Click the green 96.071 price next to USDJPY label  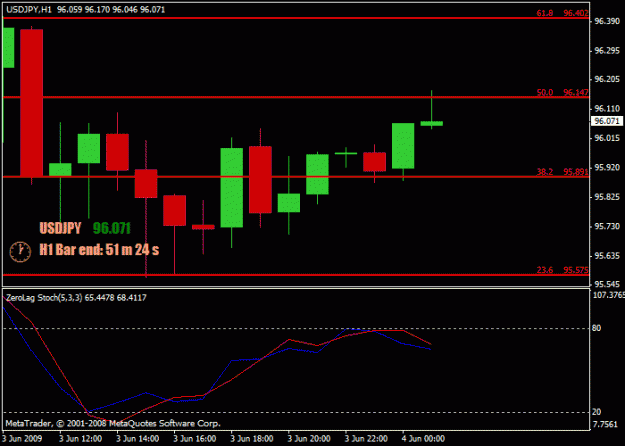tap(112, 228)
